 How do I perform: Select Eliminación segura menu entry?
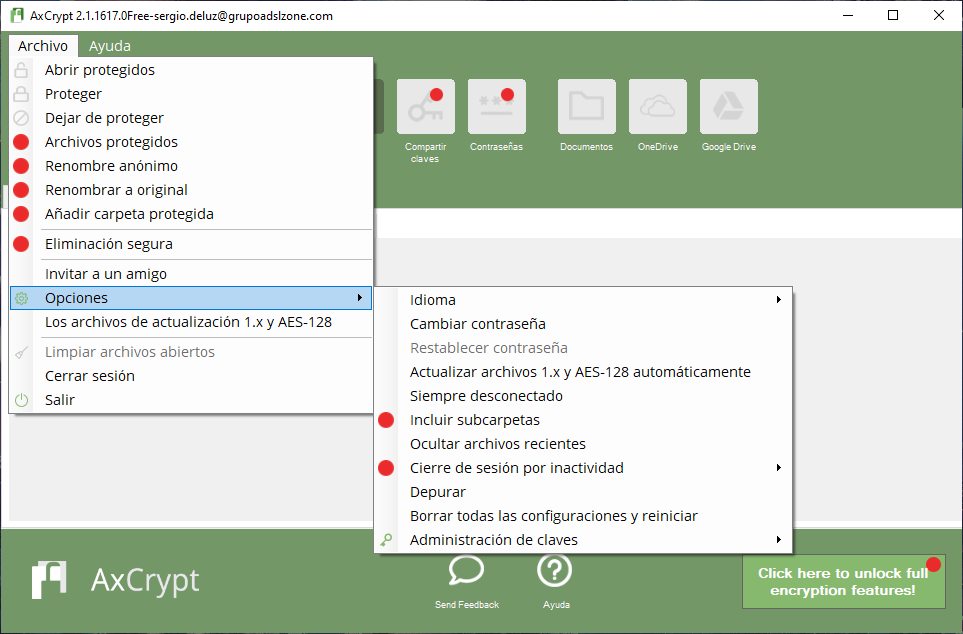coord(109,244)
